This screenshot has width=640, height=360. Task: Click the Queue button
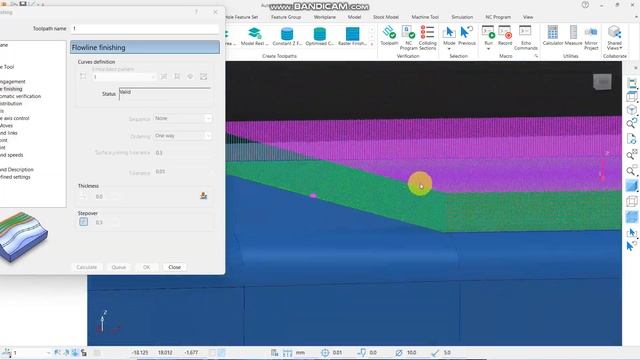pos(118,267)
